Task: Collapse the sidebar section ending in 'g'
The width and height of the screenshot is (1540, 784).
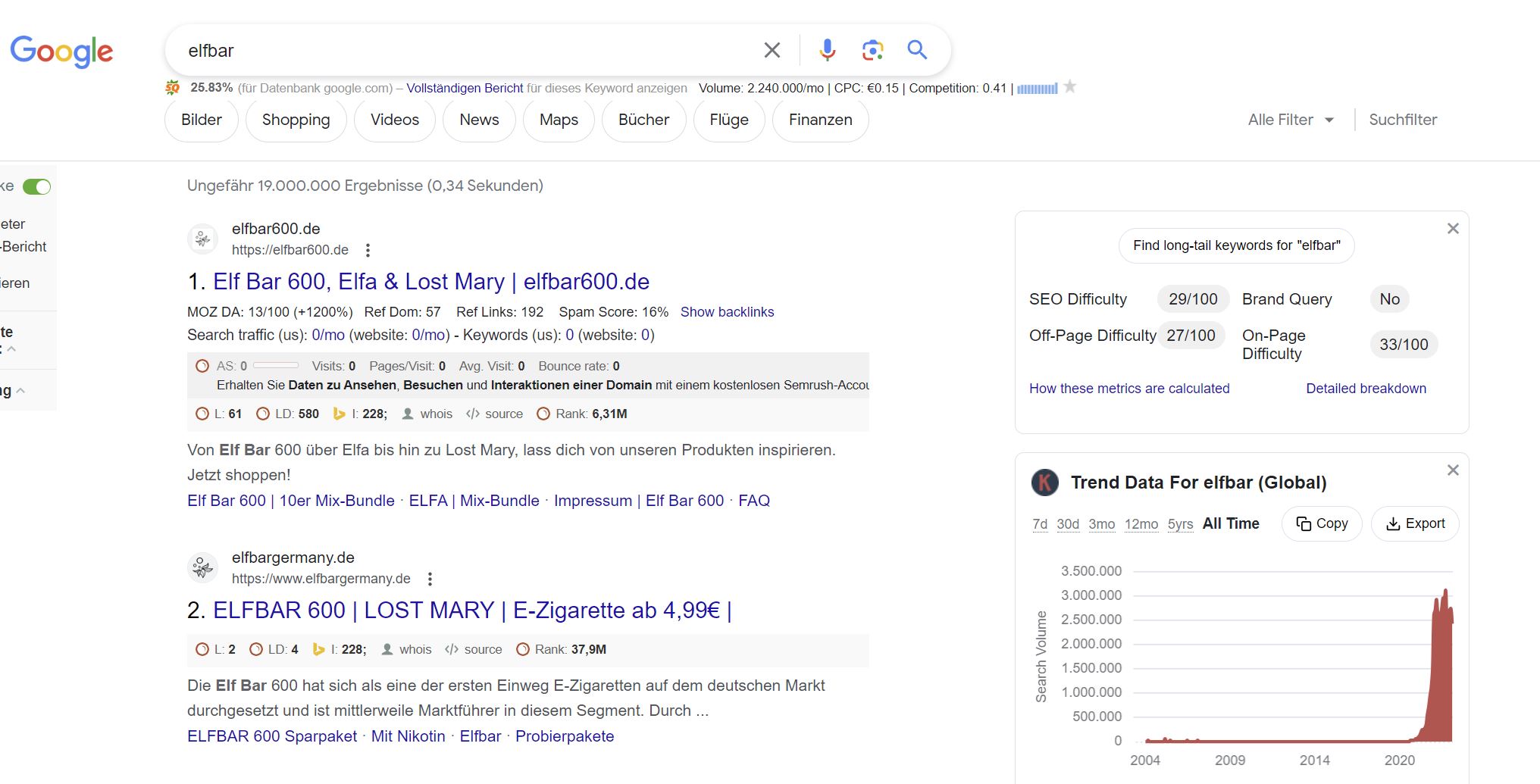Action: coord(20,391)
